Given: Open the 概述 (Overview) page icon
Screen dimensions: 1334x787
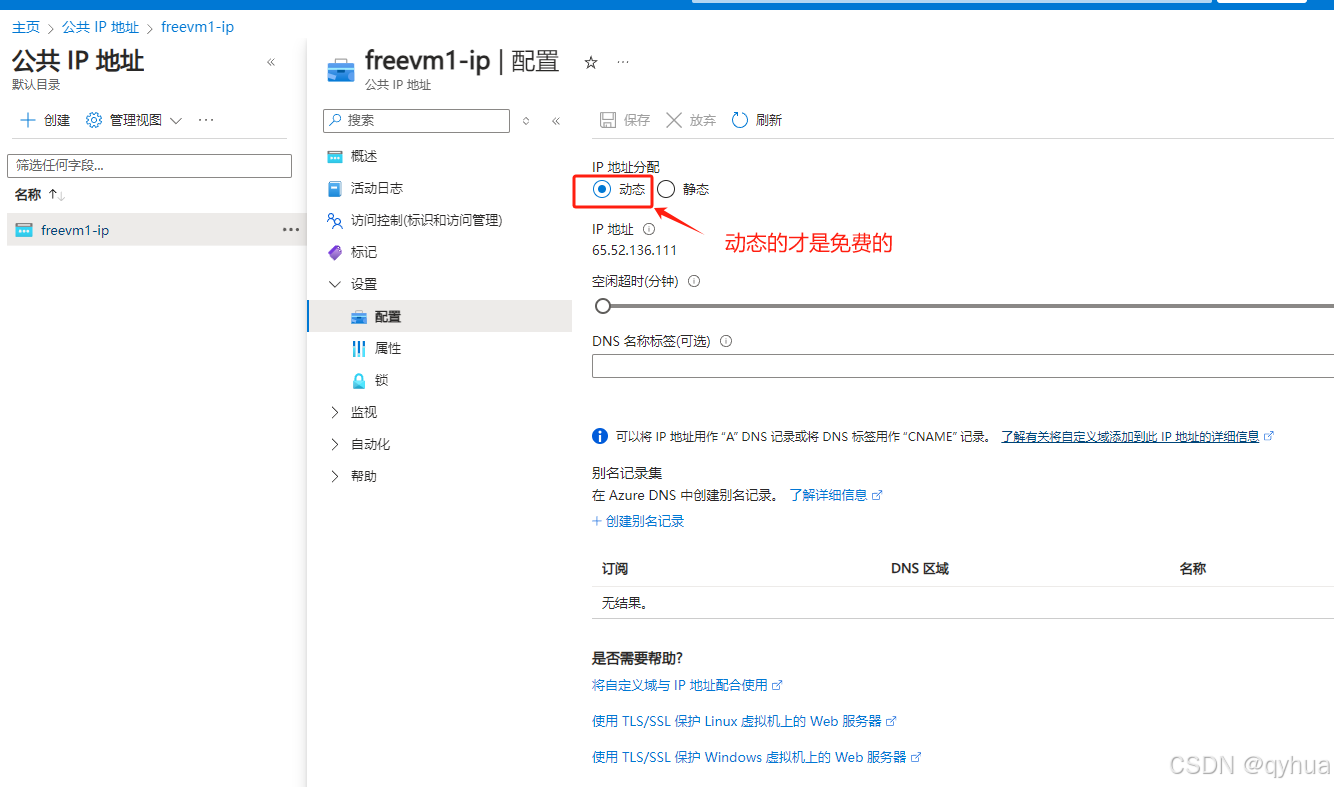Looking at the screenshot, I should 335,155.
